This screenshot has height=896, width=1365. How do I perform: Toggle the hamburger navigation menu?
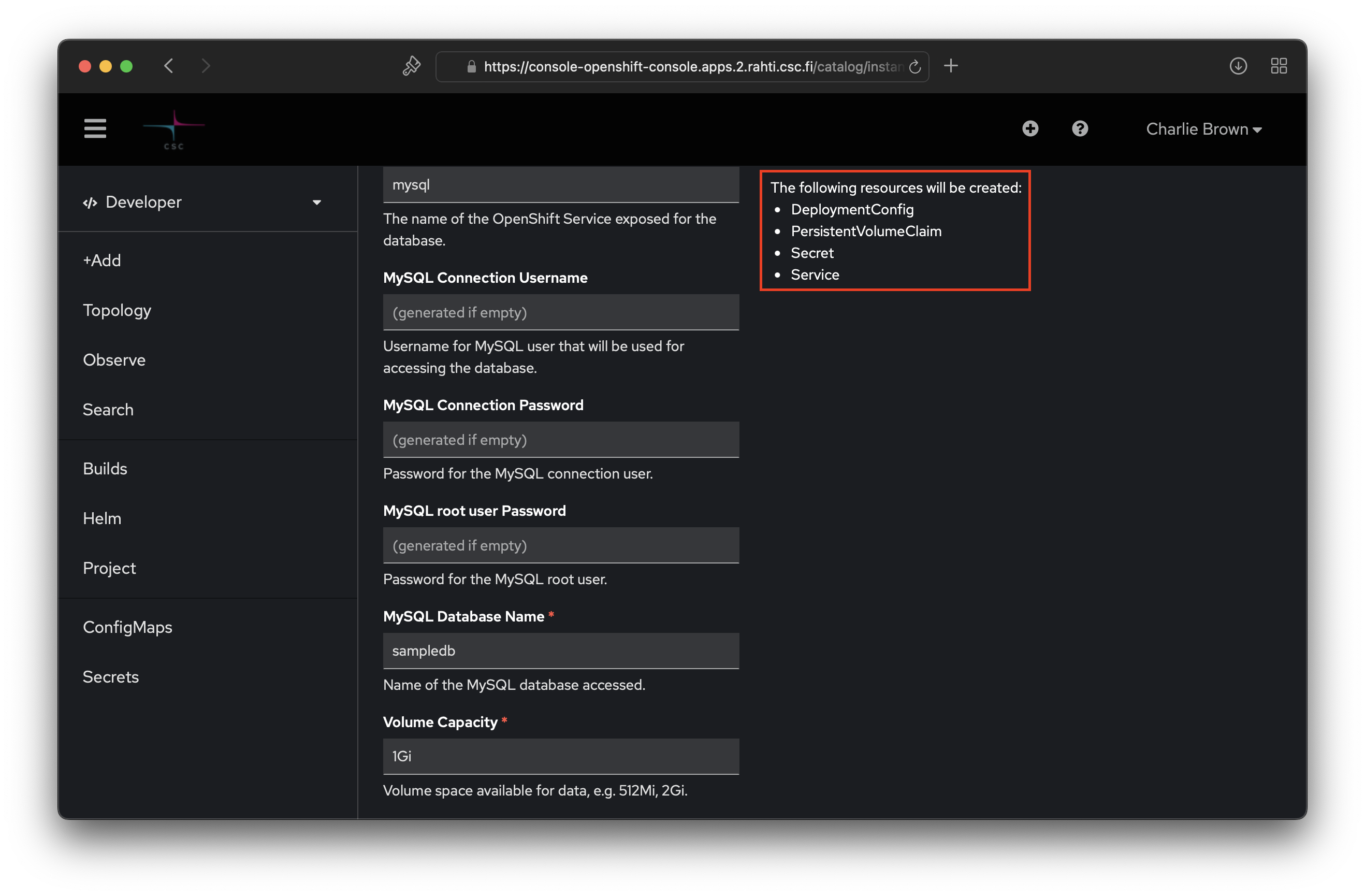point(95,128)
